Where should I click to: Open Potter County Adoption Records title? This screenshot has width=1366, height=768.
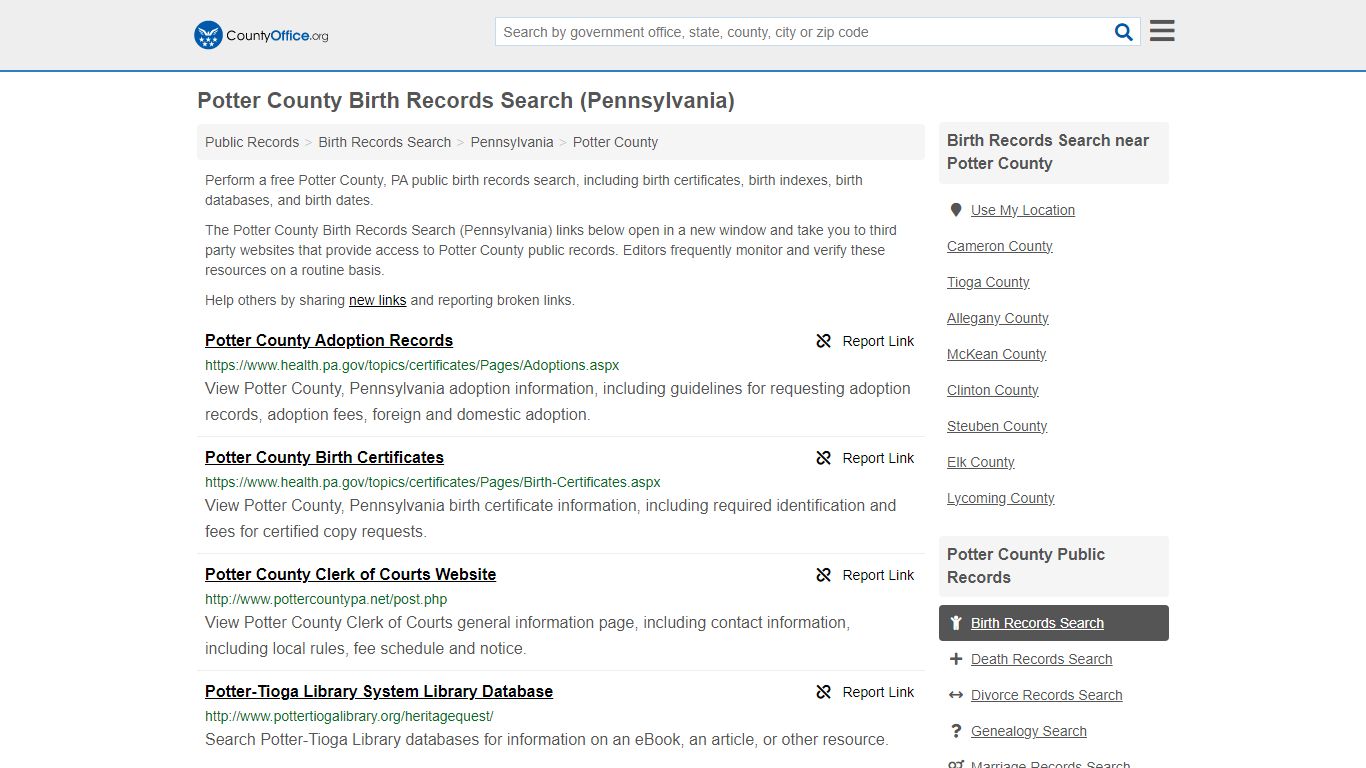(x=329, y=340)
